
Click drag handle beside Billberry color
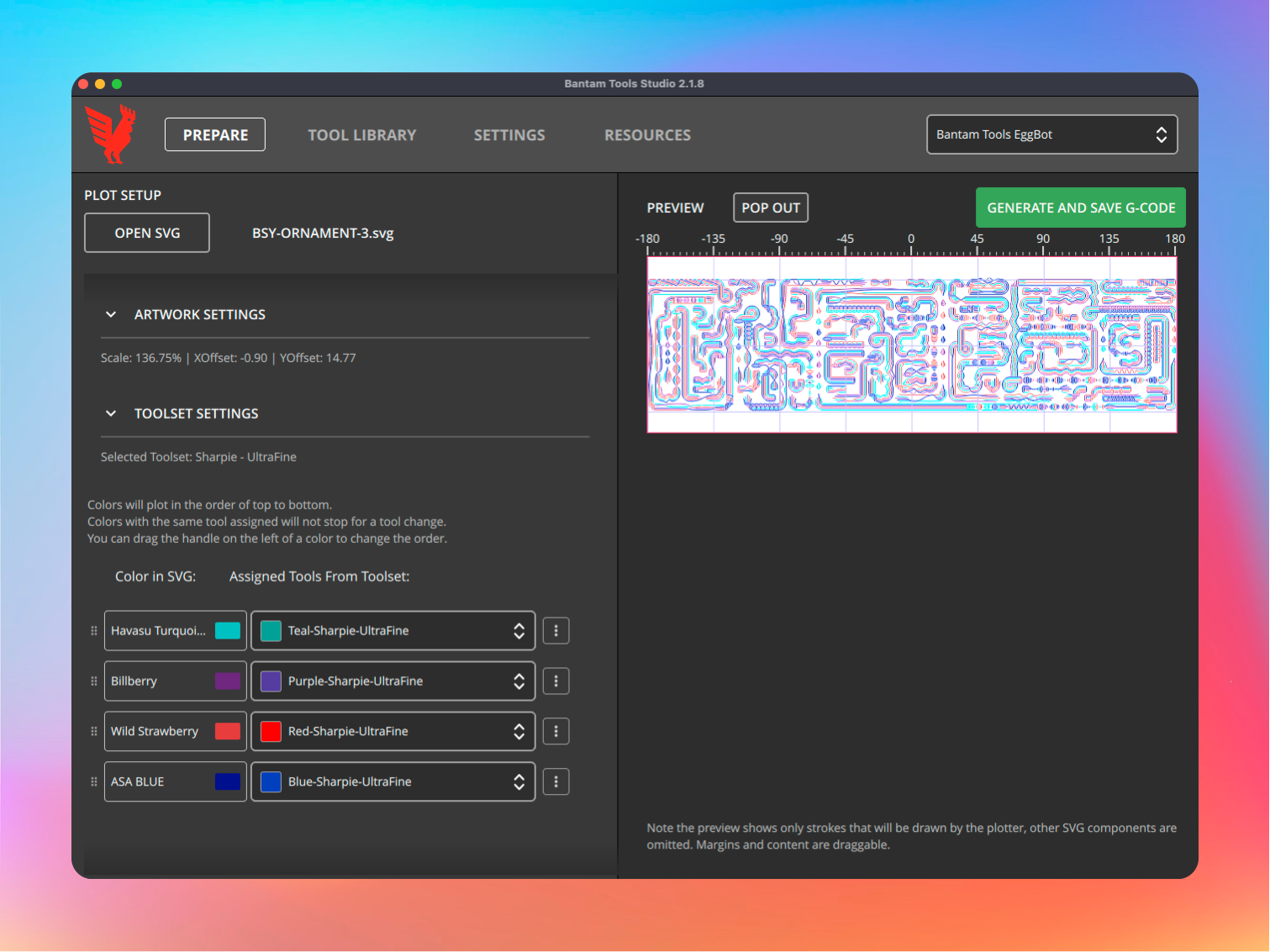(x=94, y=681)
